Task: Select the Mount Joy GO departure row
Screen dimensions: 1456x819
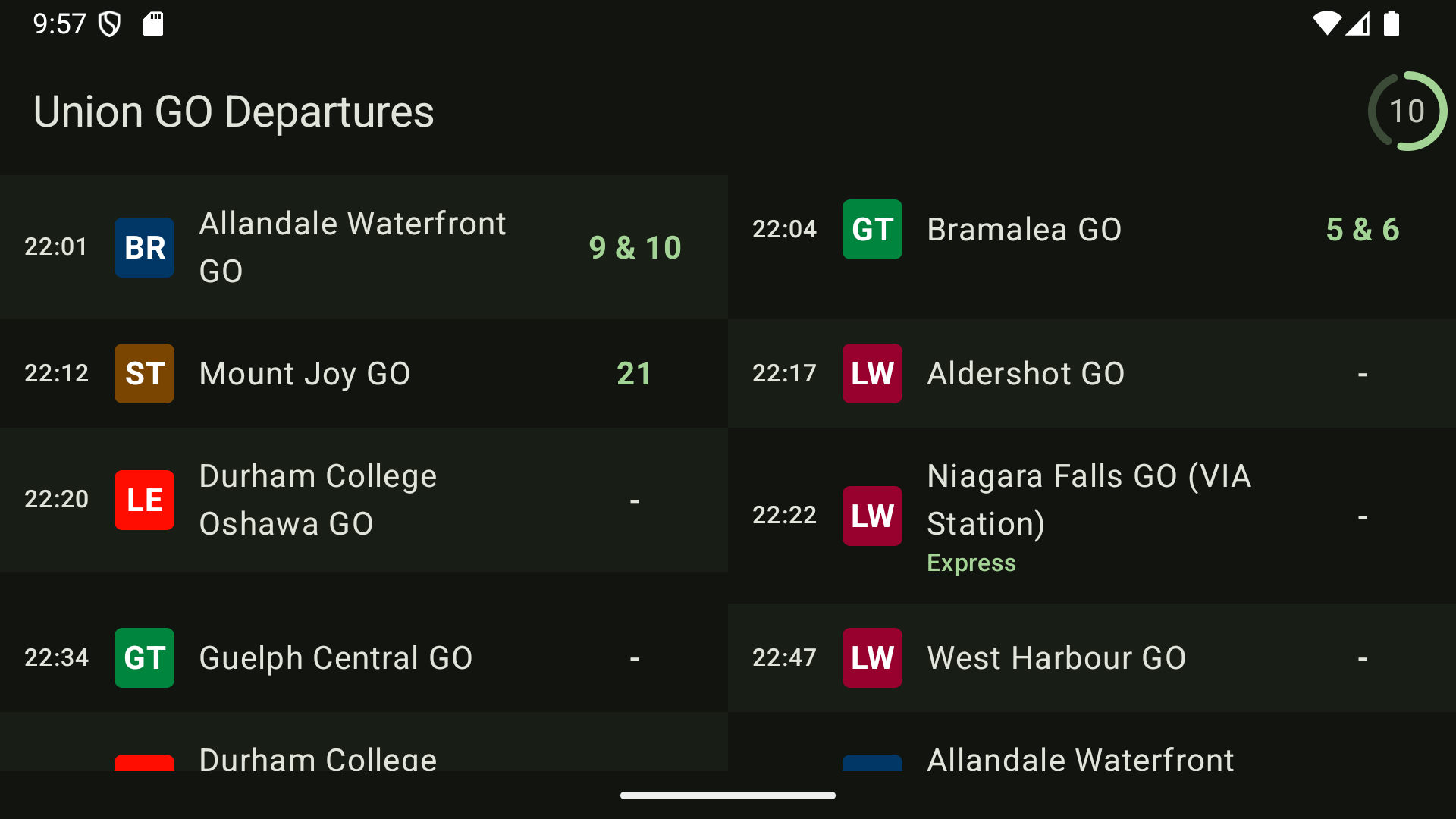Action: (x=364, y=373)
